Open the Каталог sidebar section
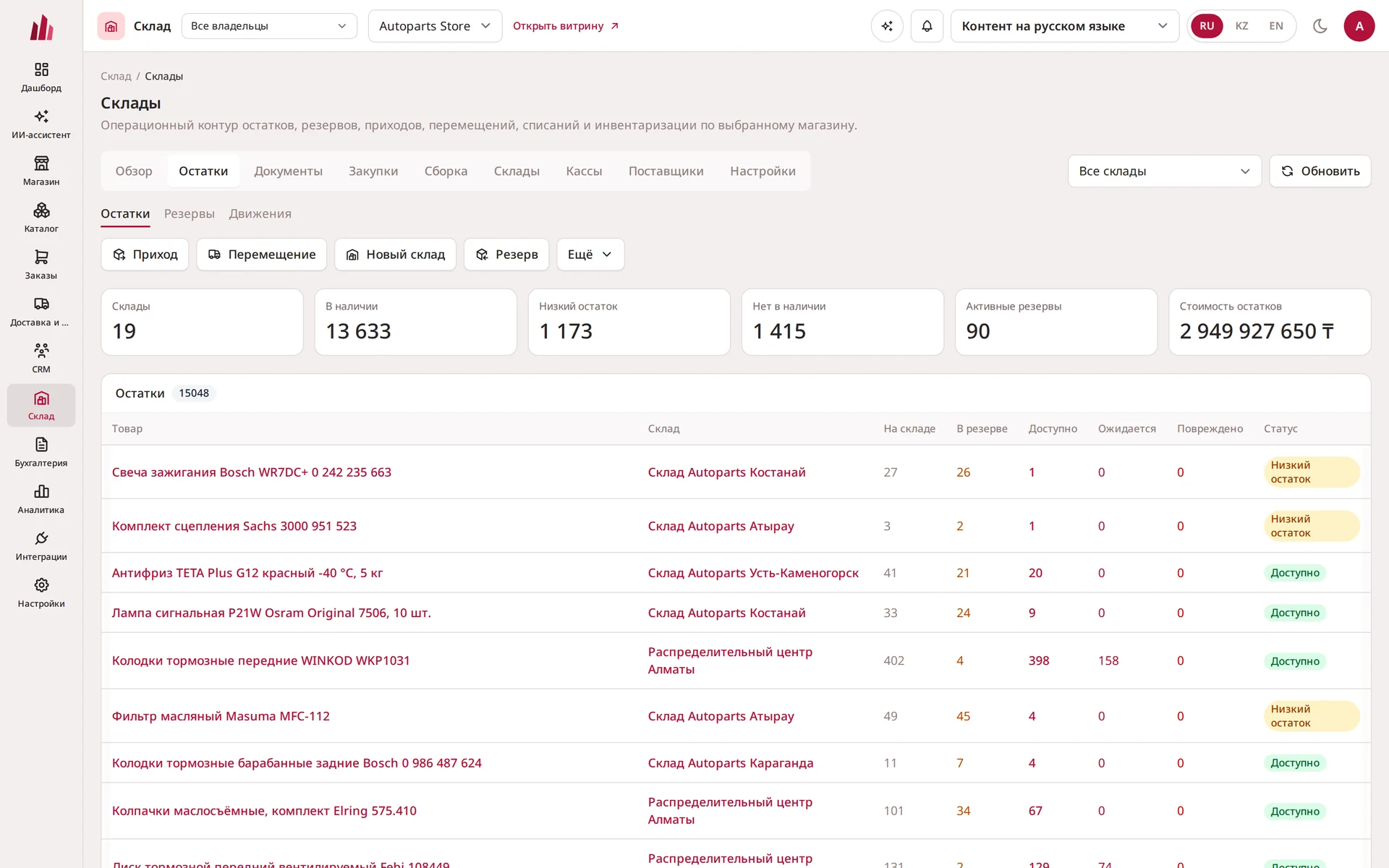1389x868 pixels. pos(41,218)
